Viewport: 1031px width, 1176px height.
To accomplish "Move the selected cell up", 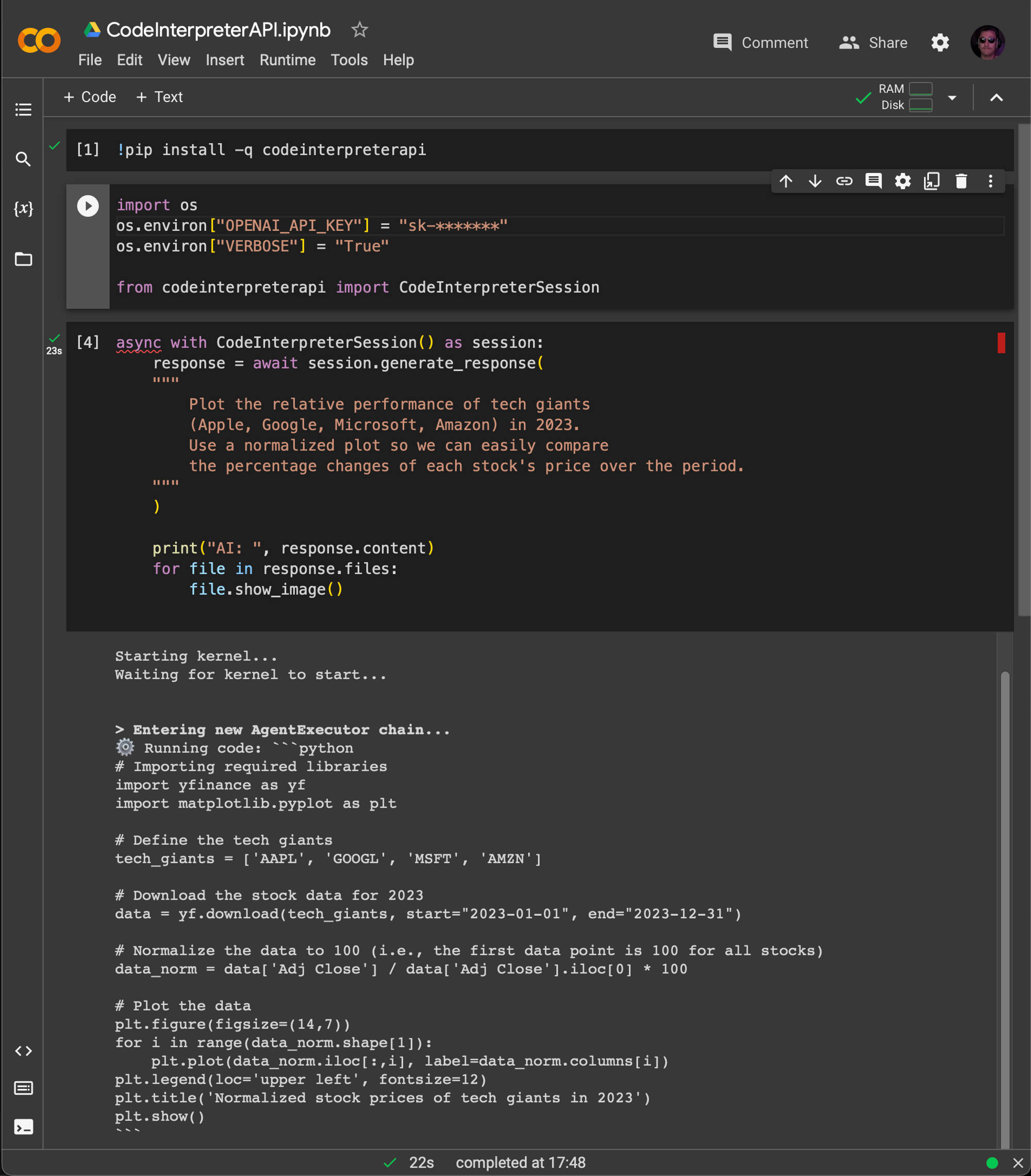I will [786, 182].
